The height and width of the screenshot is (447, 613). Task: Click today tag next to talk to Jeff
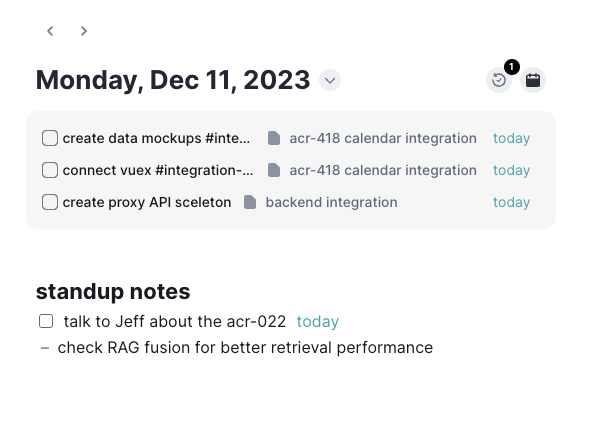pyautogui.click(x=318, y=321)
